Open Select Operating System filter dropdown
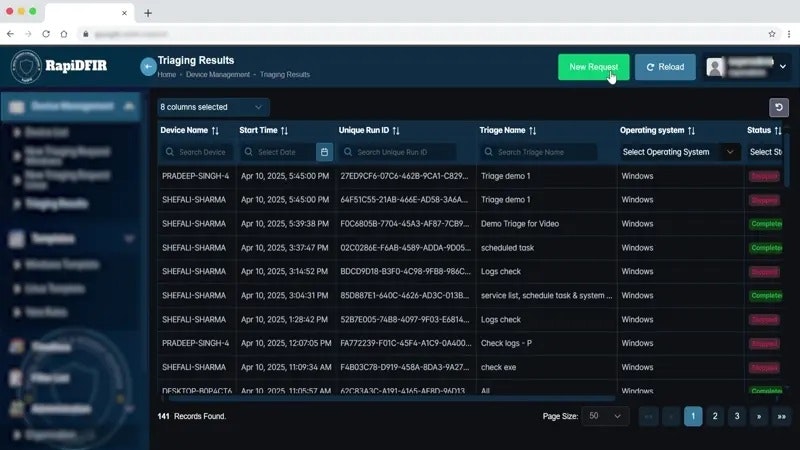 [680, 152]
